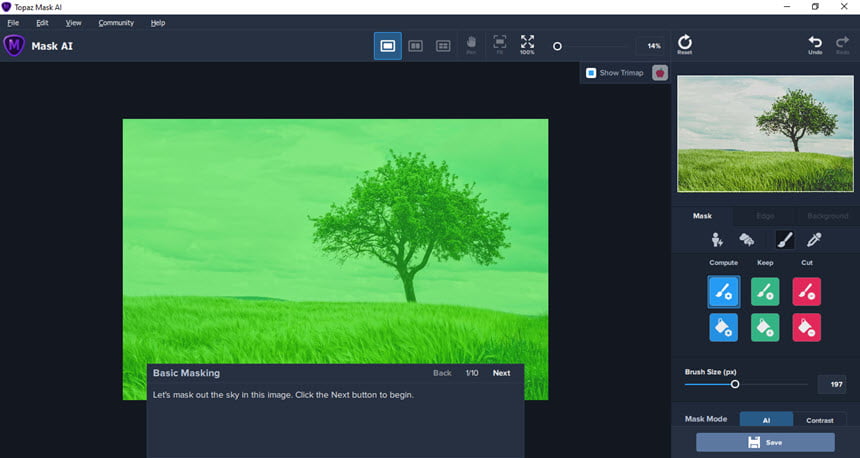Image resolution: width=860 pixels, height=458 pixels.
Task: Click the Brush Size slider handle
Action: [x=735, y=385]
